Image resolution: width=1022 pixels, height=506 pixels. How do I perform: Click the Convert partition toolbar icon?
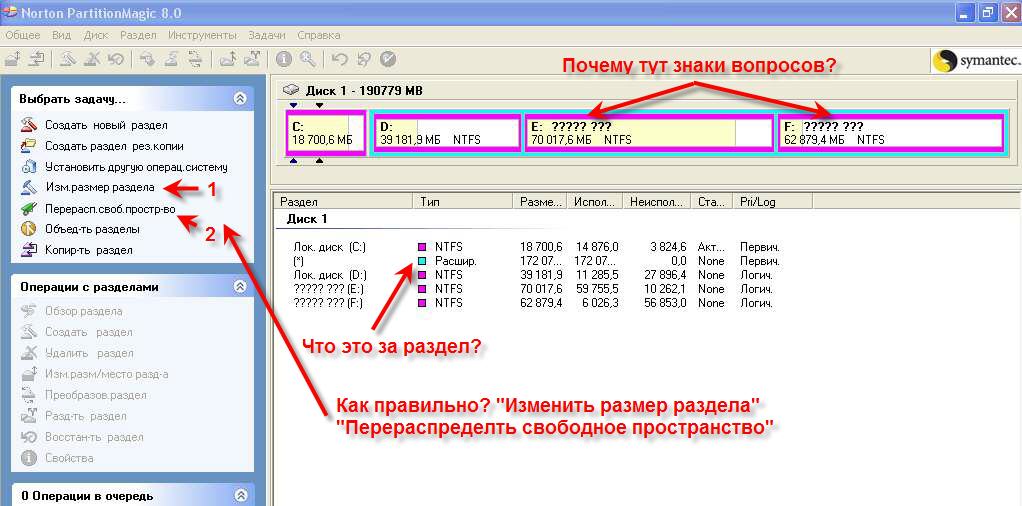coord(195,59)
